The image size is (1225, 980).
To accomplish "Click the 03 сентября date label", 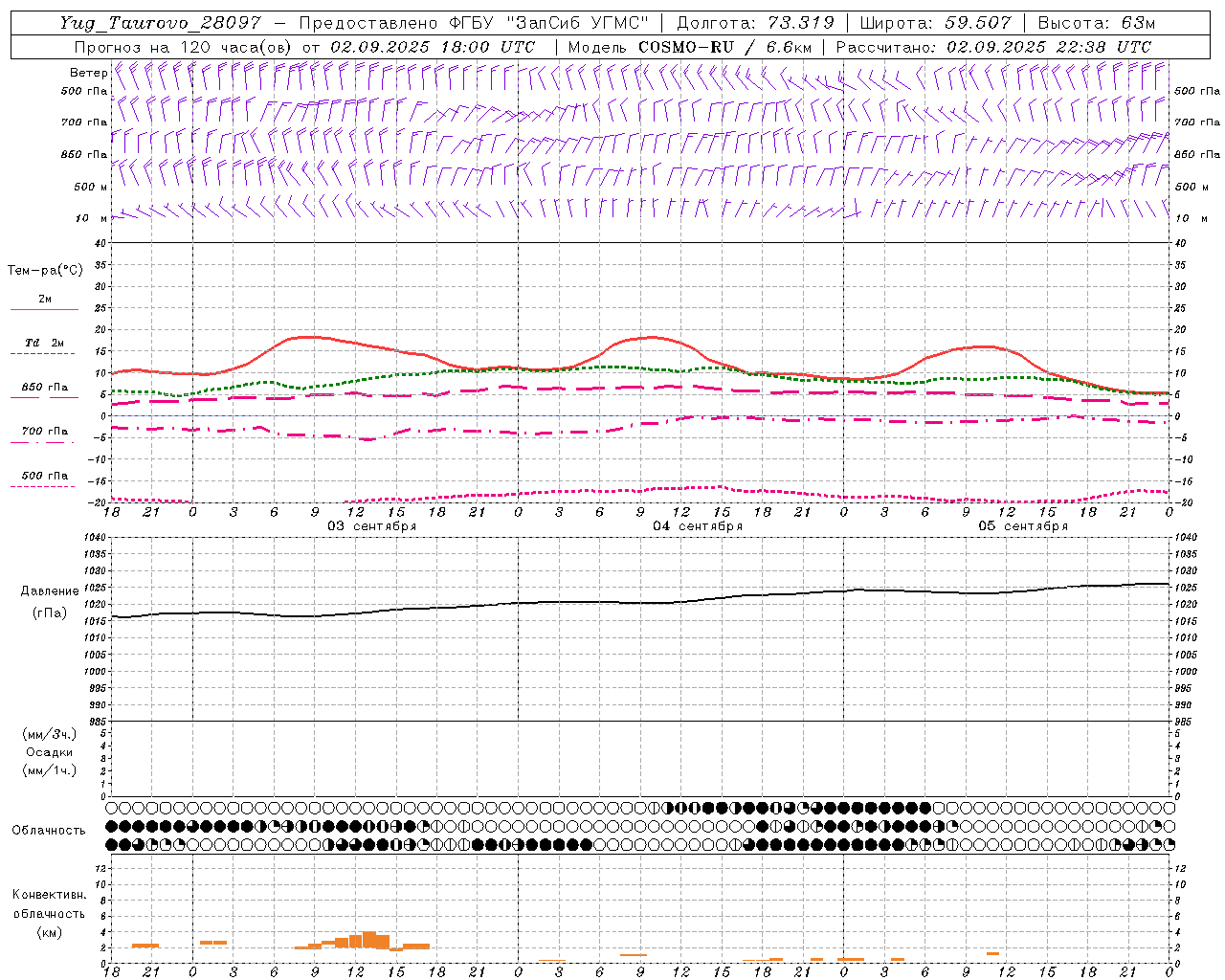I will 371,526.
